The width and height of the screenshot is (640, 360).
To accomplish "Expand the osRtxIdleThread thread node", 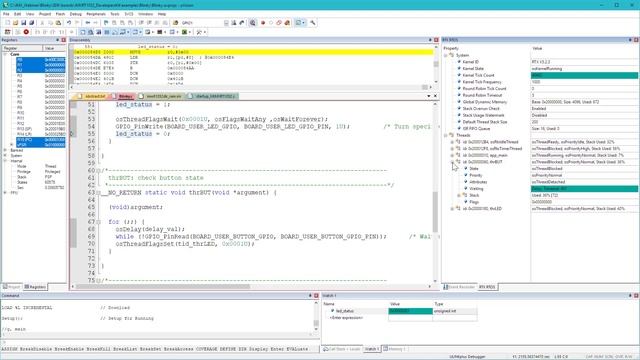I will pos(452,142).
